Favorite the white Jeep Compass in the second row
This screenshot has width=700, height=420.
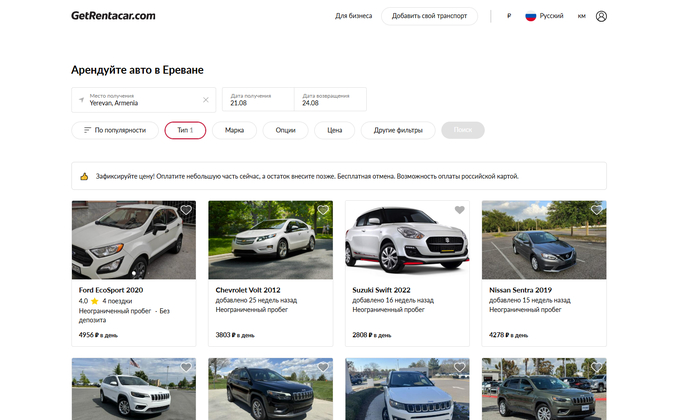point(459,367)
